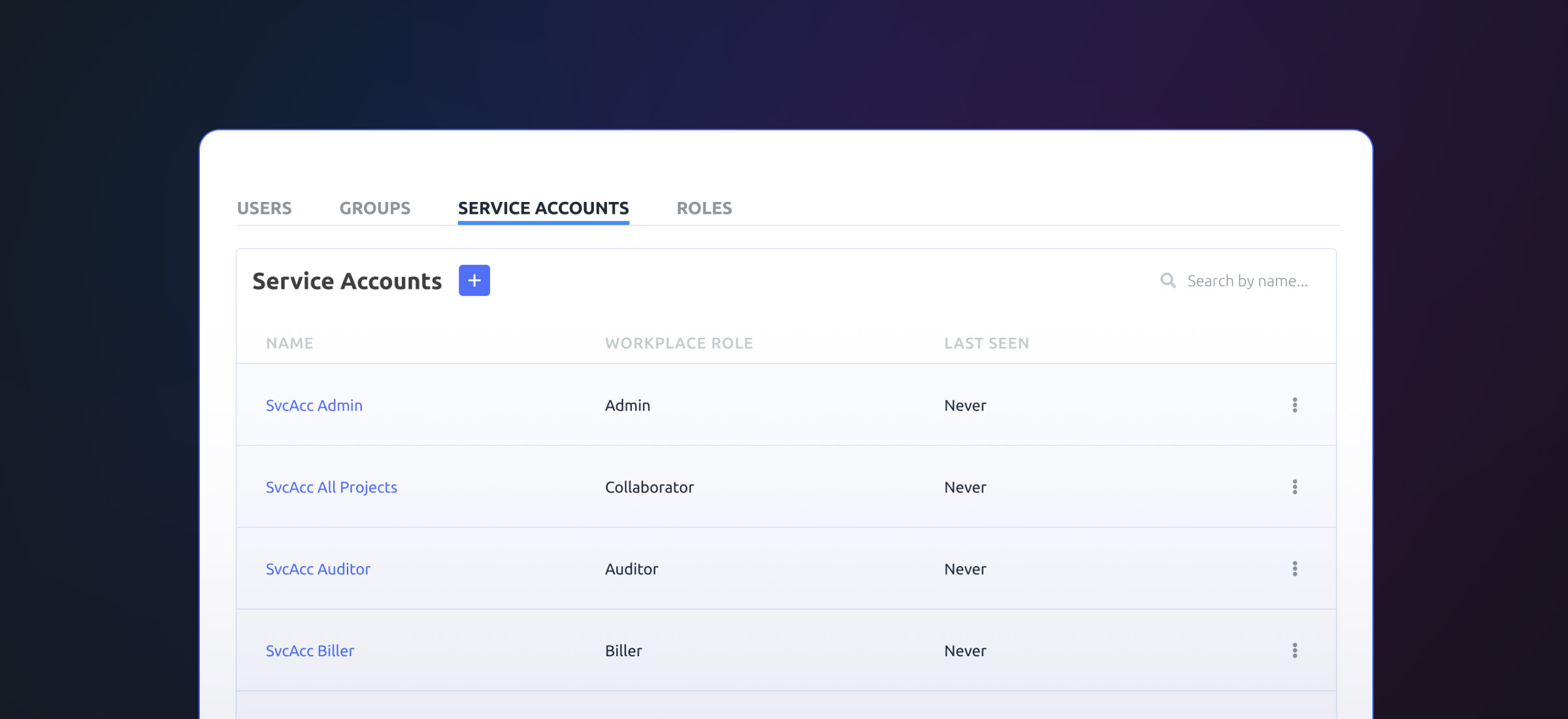Open three-dot menu for SvcAcc Biller
This screenshot has width=1568, height=719.
point(1294,650)
